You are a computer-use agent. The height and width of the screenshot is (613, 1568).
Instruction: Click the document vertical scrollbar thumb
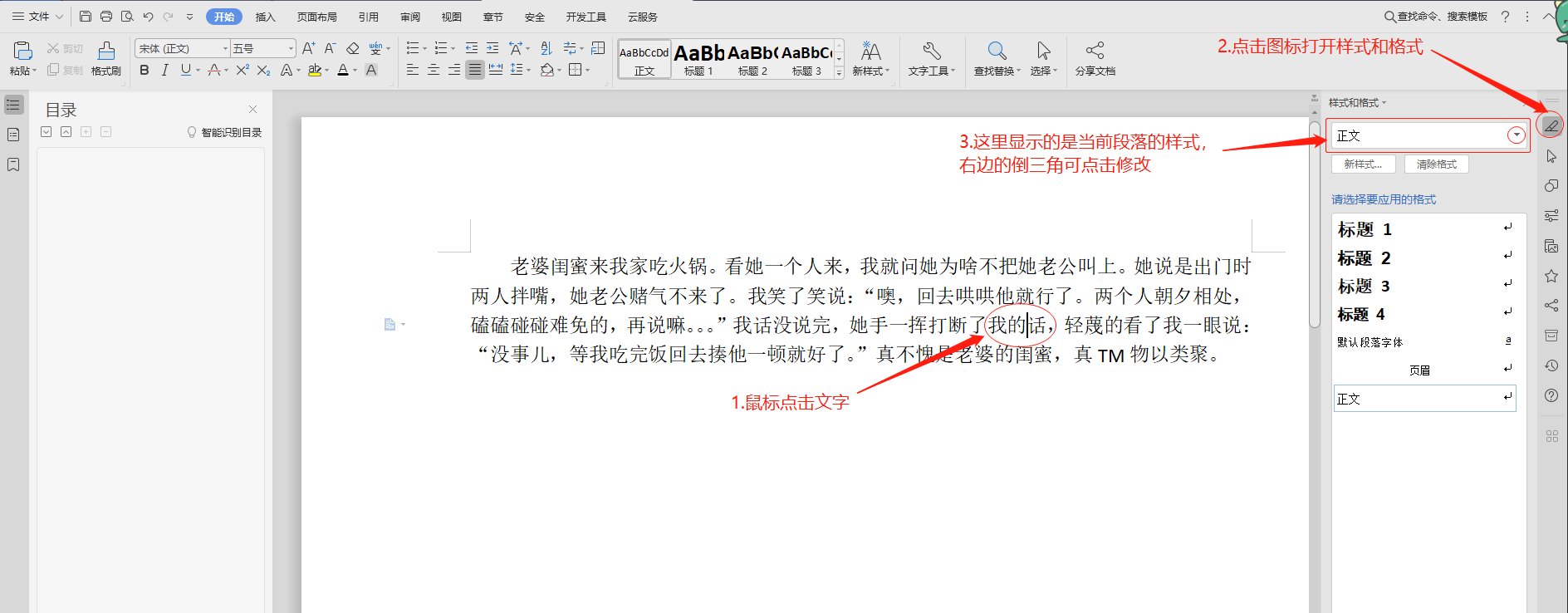[x=1315, y=223]
